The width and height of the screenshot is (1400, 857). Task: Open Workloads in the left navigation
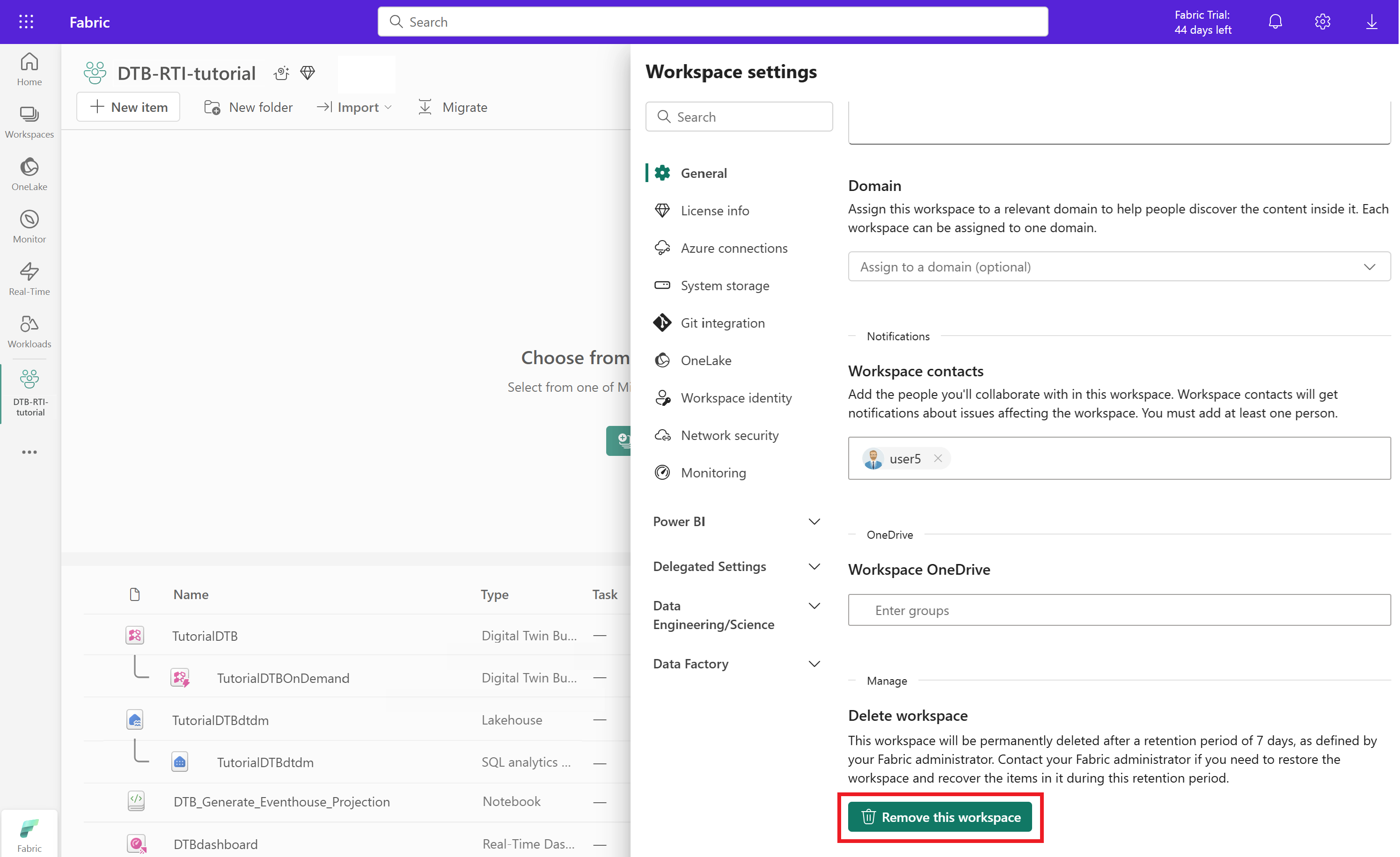pyautogui.click(x=29, y=331)
